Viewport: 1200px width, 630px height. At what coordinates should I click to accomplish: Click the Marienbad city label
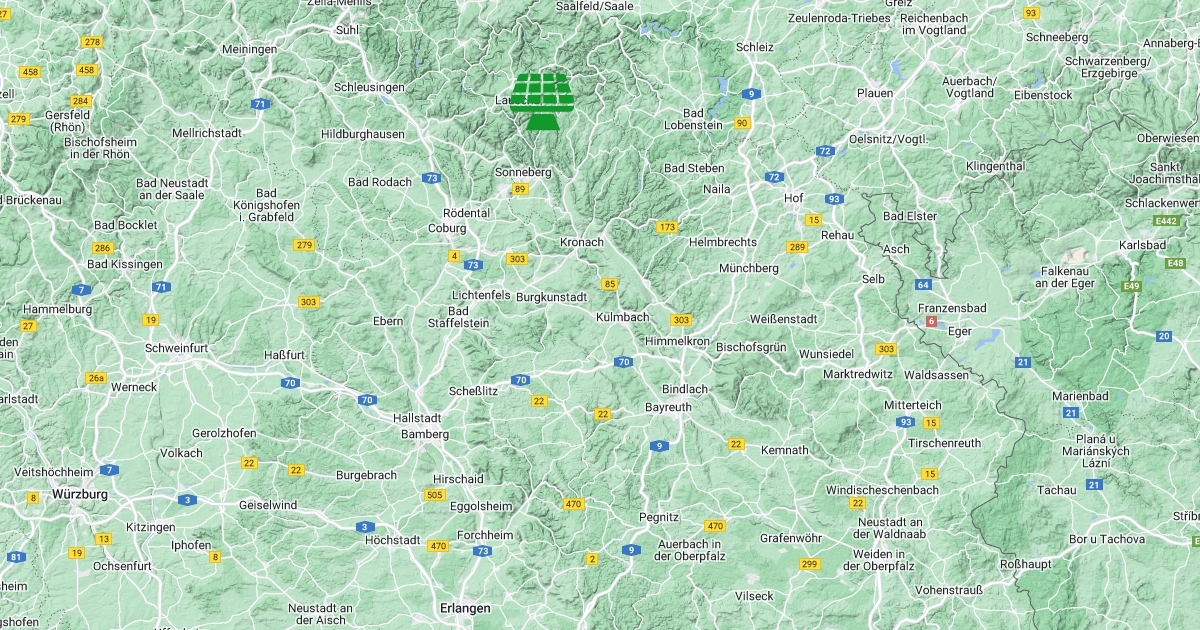[x=1080, y=397]
